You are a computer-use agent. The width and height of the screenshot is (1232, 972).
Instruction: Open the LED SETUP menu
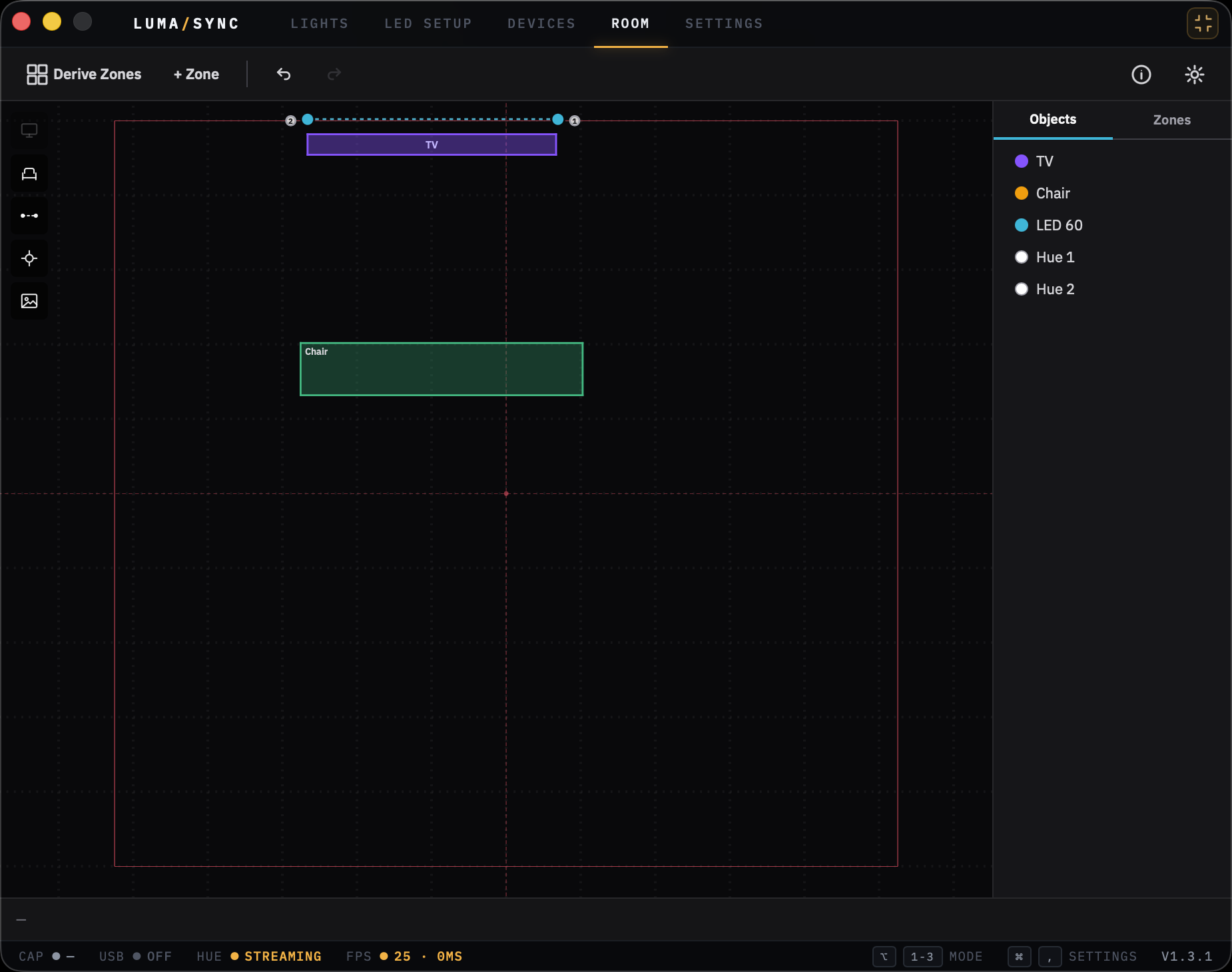427,23
